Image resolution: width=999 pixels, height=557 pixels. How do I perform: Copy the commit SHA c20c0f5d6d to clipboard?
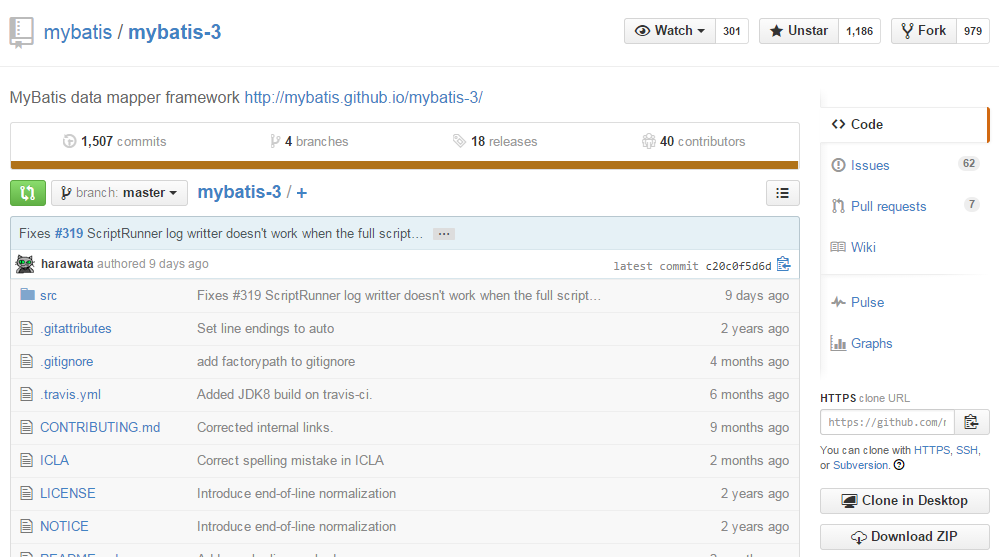click(x=784, y=264)
